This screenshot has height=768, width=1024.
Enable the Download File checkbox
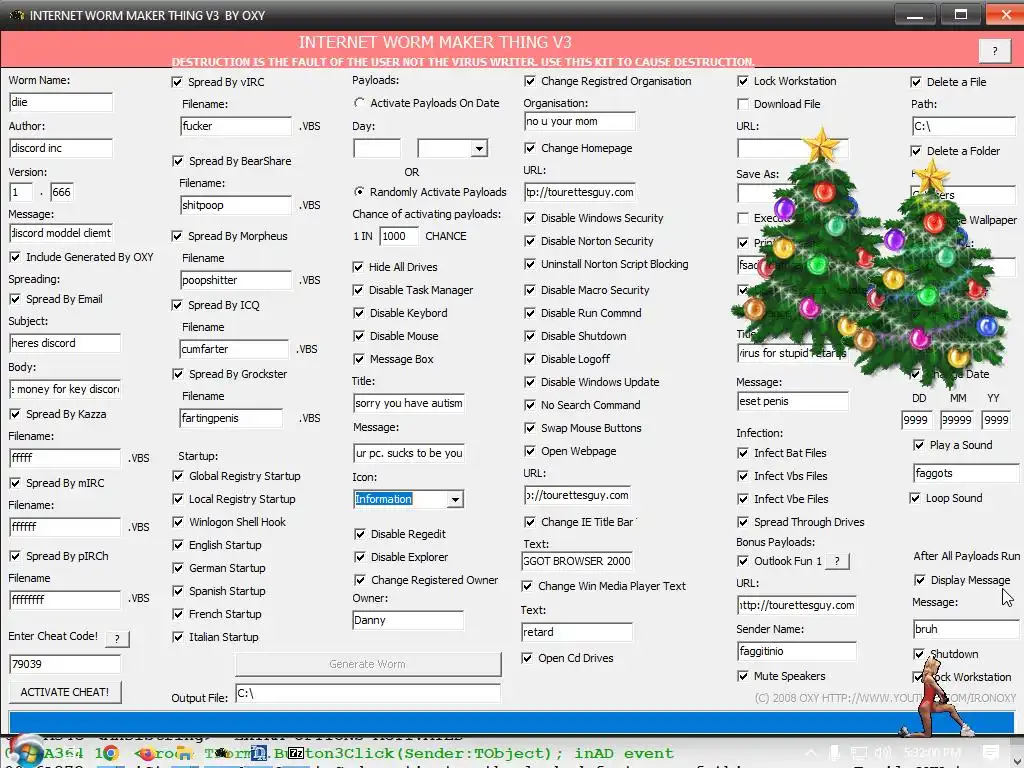pos(743,104)
